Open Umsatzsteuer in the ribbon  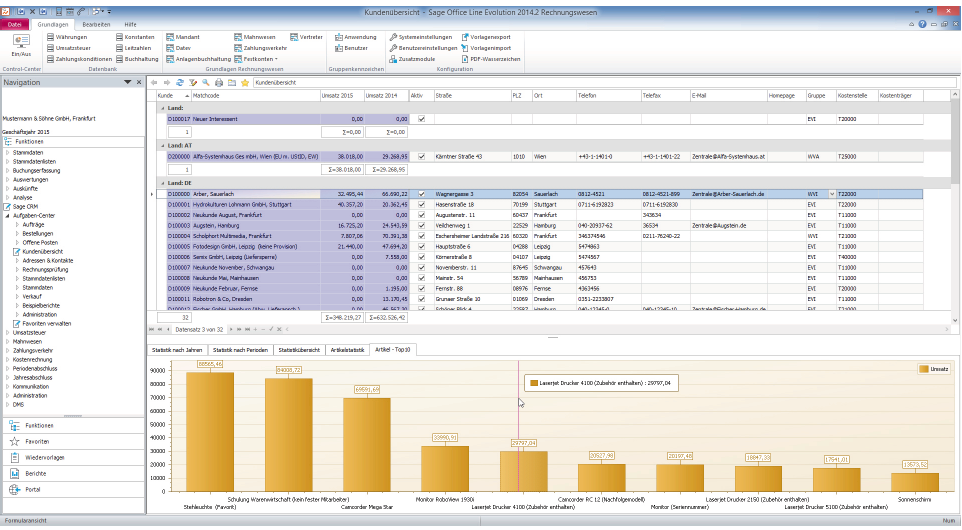coord(69,48)
